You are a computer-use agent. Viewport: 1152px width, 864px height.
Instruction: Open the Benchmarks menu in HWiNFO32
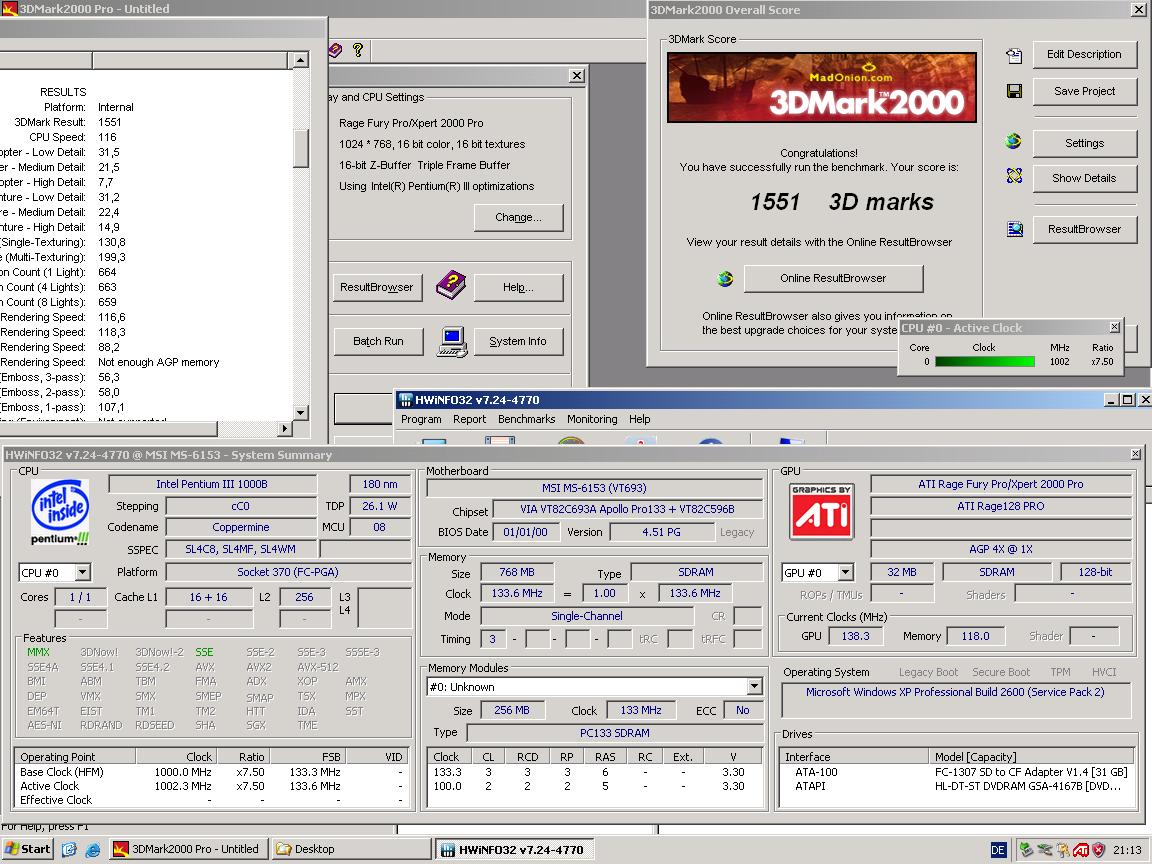[x=527, y=419]
